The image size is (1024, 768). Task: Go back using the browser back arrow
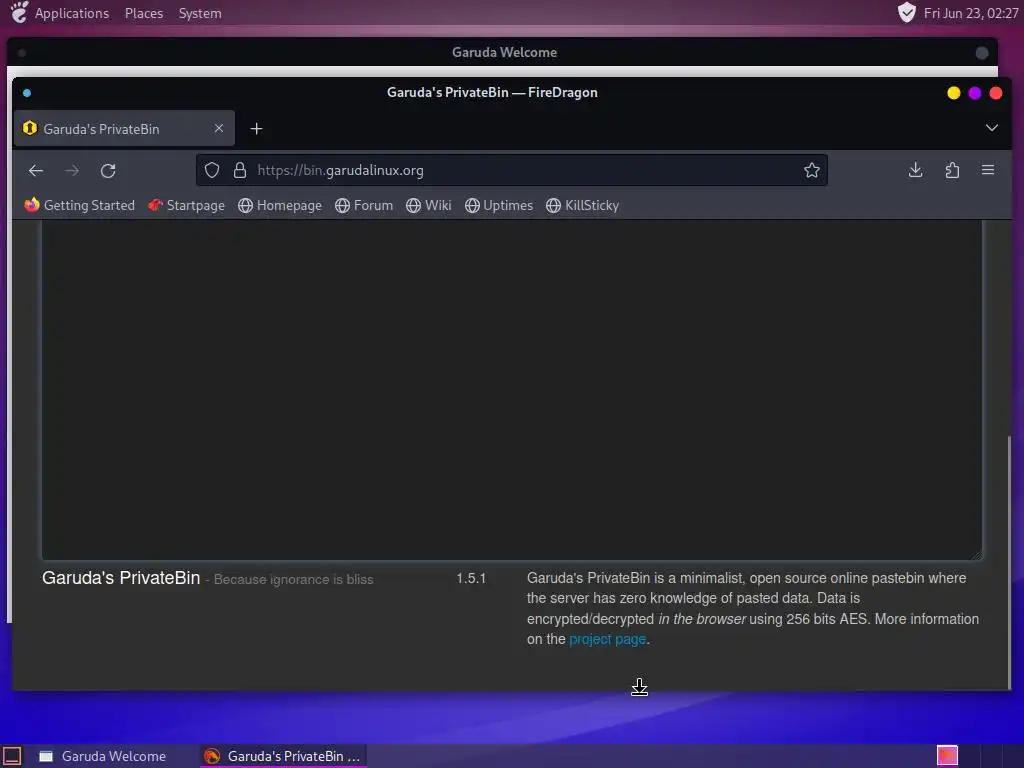pyautogui.click(x=36, y=170)
